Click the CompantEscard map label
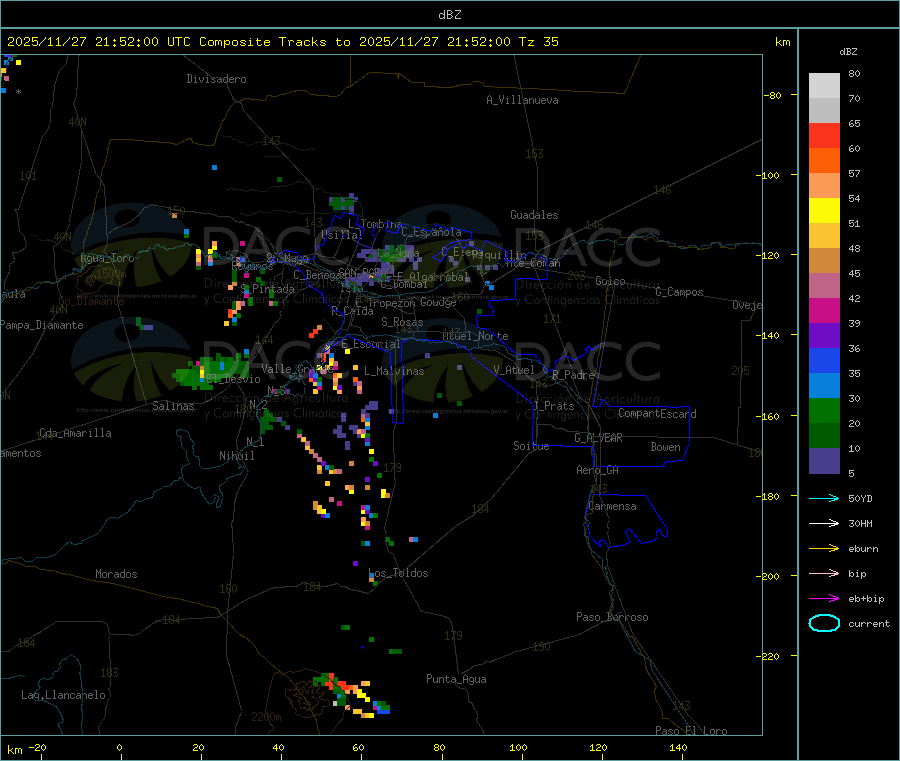The image size is (900, 761). click(657, 414)
